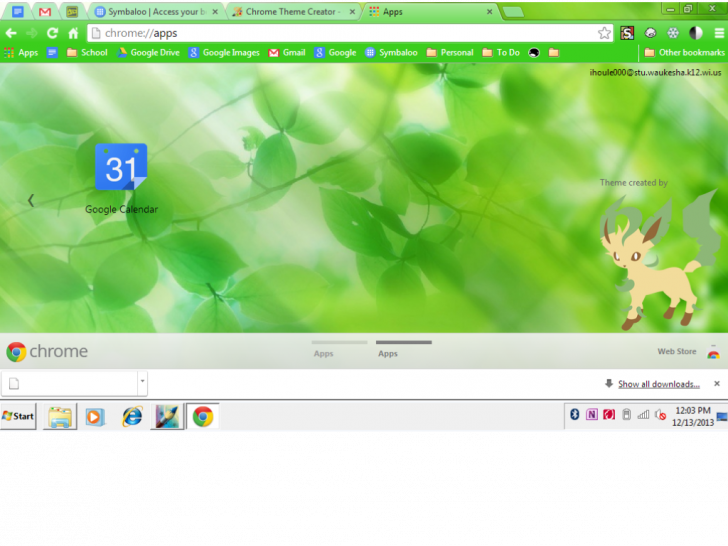
Task: Click the round face extension icon
Action: pos(650,33)
